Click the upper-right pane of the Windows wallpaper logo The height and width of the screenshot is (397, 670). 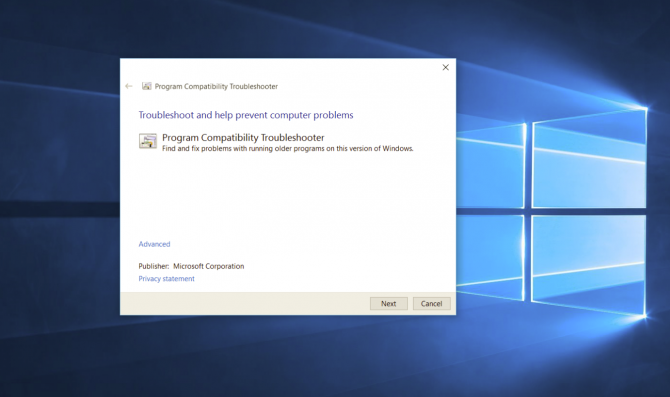pyautogui.click(x=590, y=160)
